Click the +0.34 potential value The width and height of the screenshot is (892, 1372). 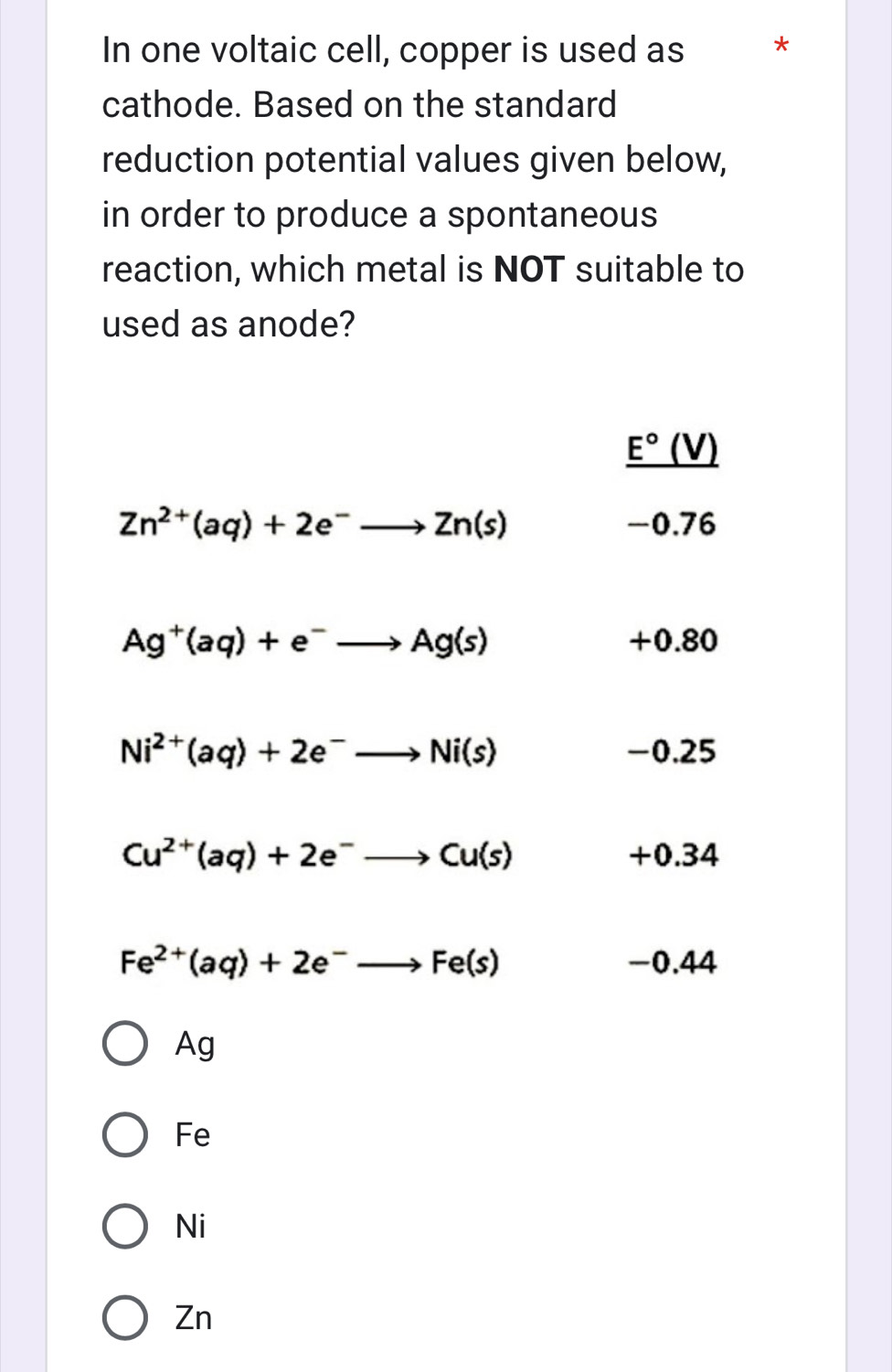pos(674,856)
